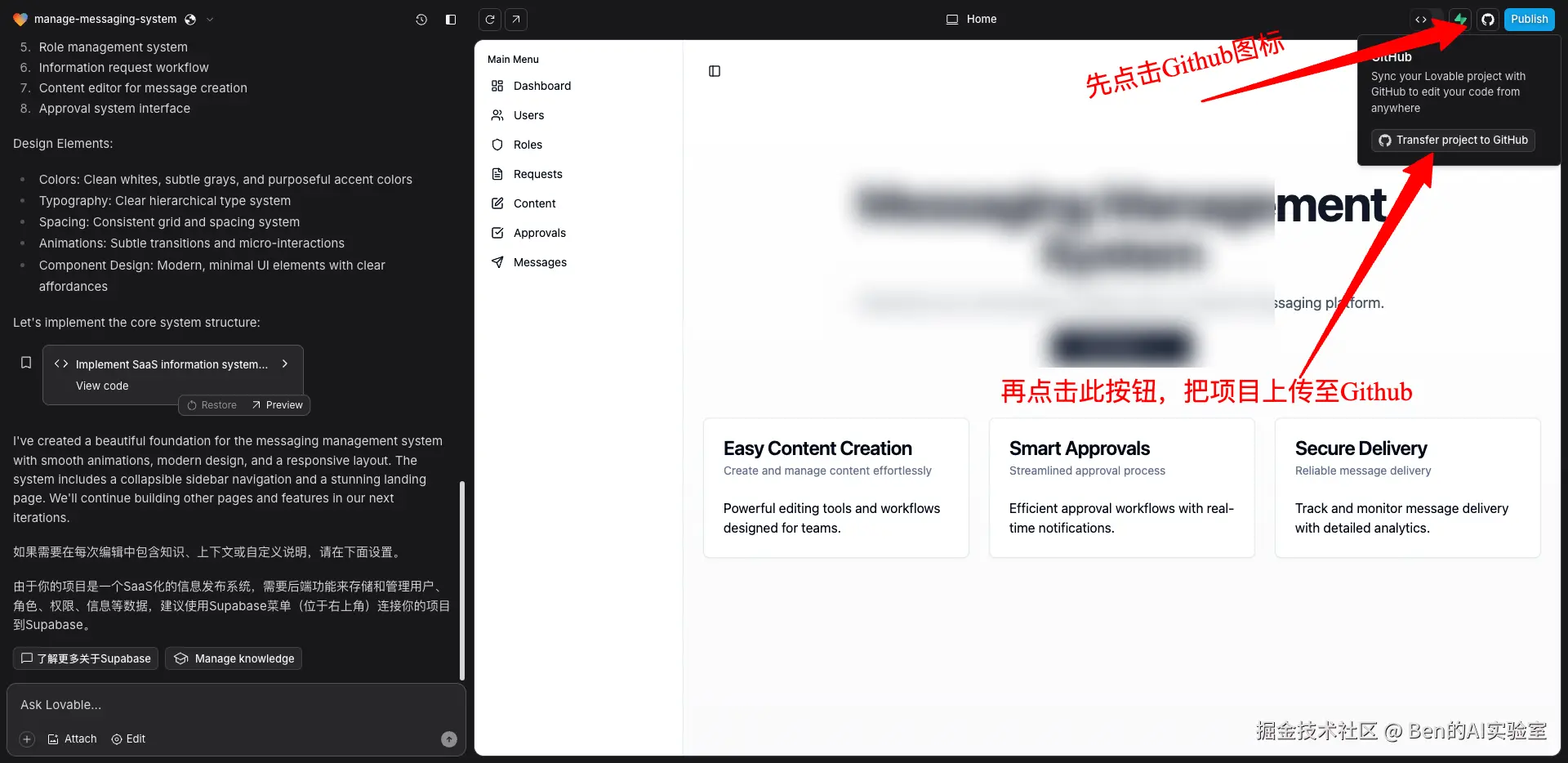1568x763 pixels.
Task: Click the Manage knowledge button
Action: point(234,658)
